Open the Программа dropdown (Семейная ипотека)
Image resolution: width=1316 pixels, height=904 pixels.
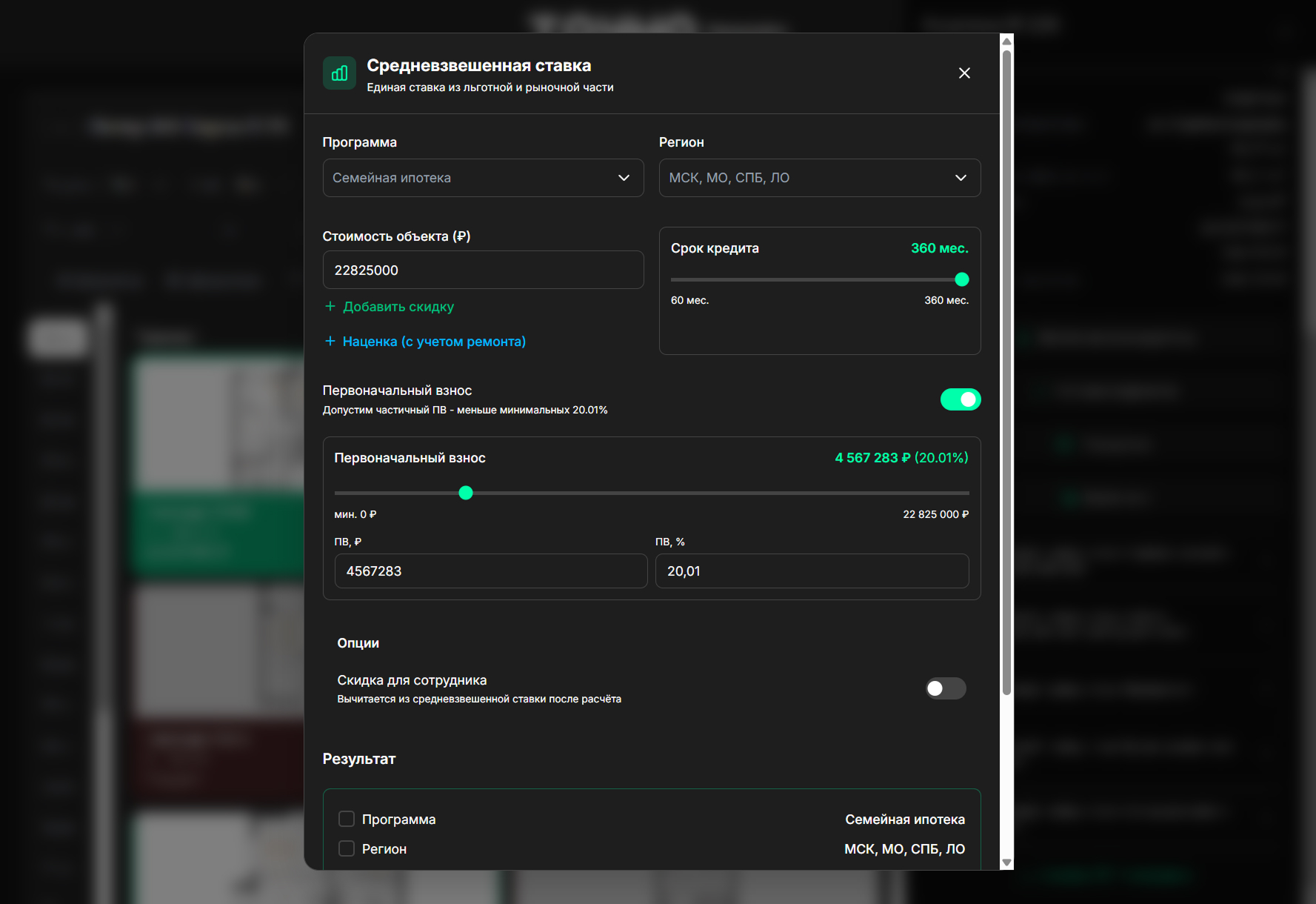click(x=483, y=178)
